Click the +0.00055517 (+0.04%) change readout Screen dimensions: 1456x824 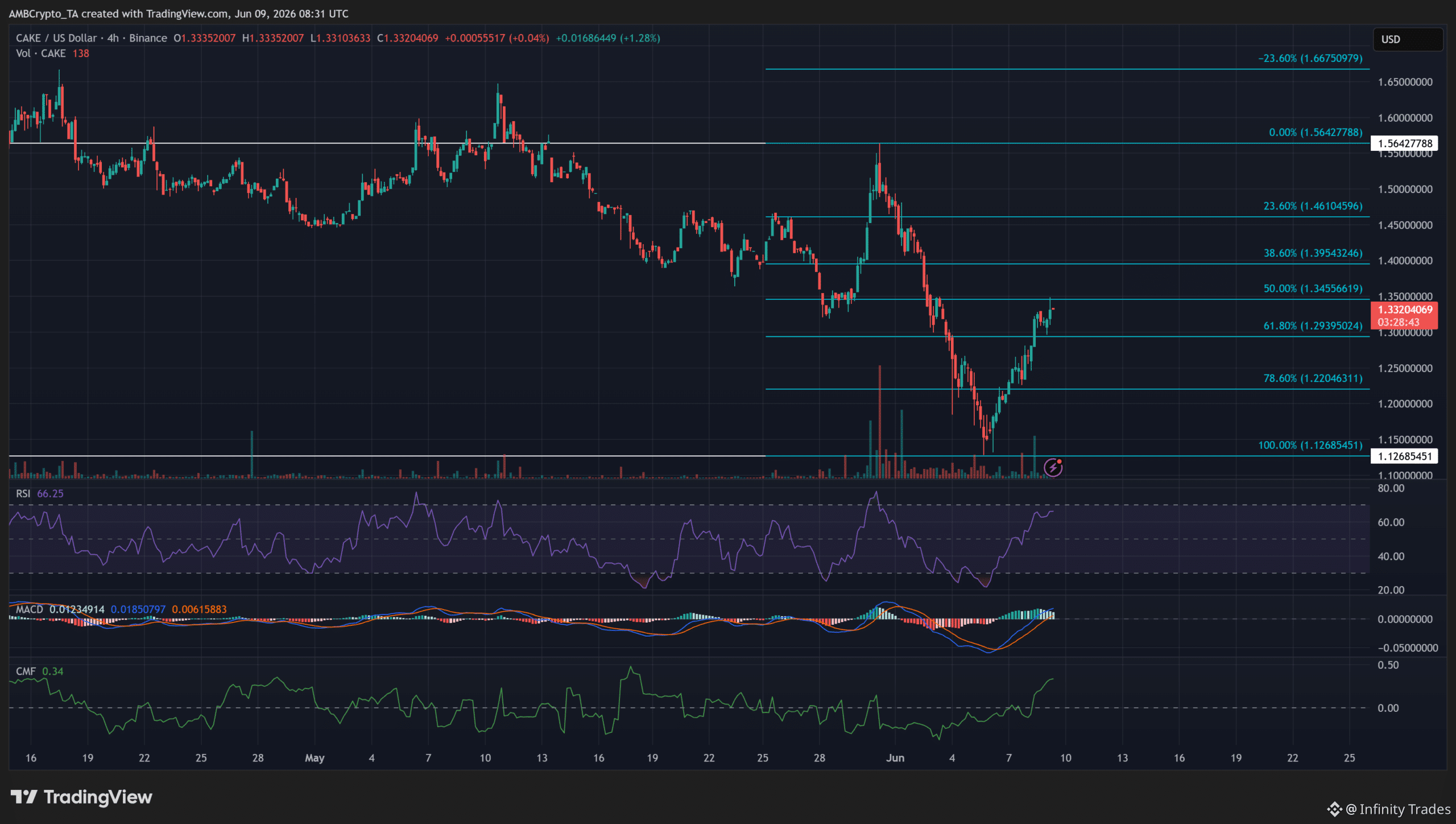(x=497, y=38)
